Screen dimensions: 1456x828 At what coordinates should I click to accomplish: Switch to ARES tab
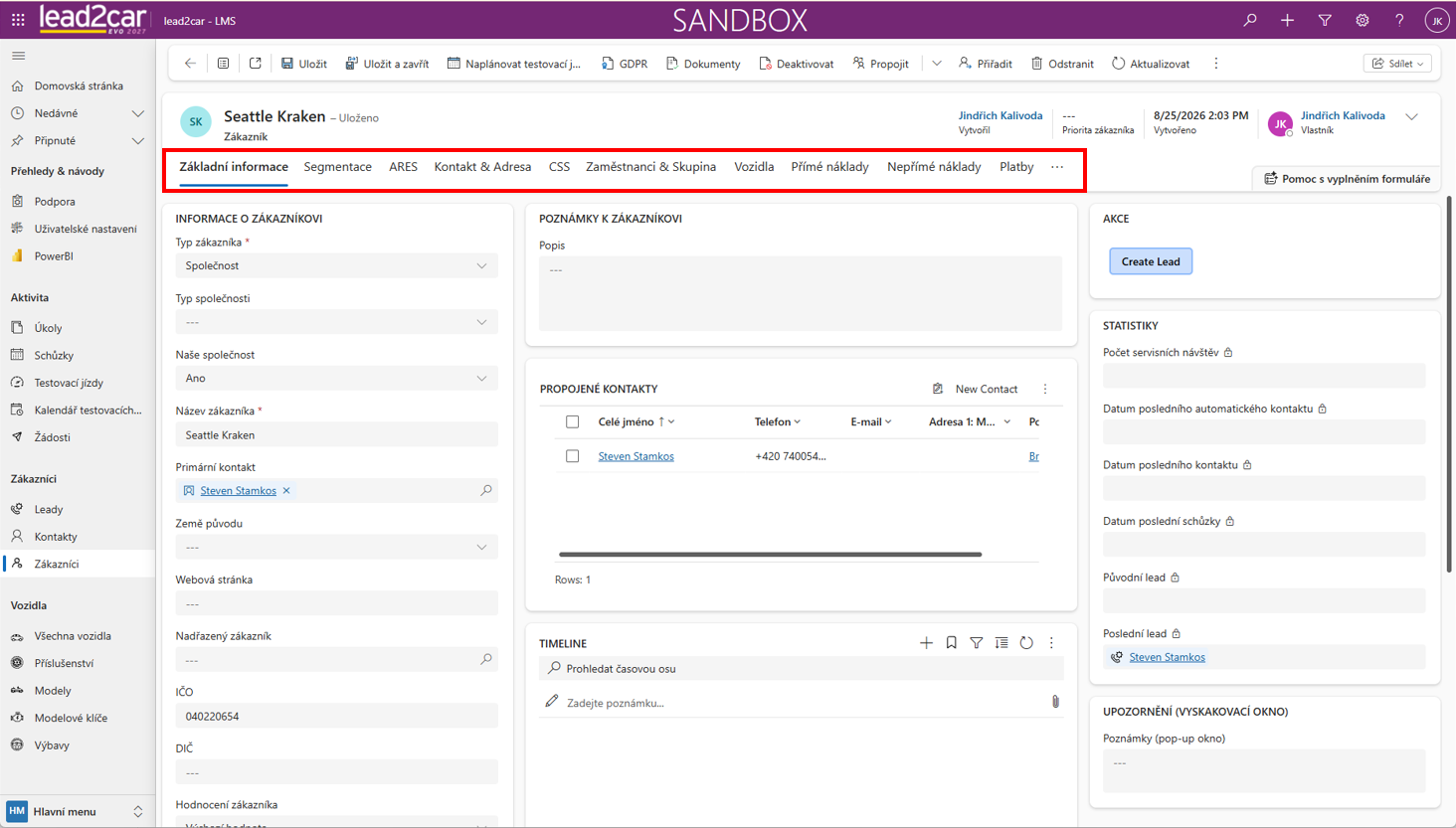tap(403, 167)
